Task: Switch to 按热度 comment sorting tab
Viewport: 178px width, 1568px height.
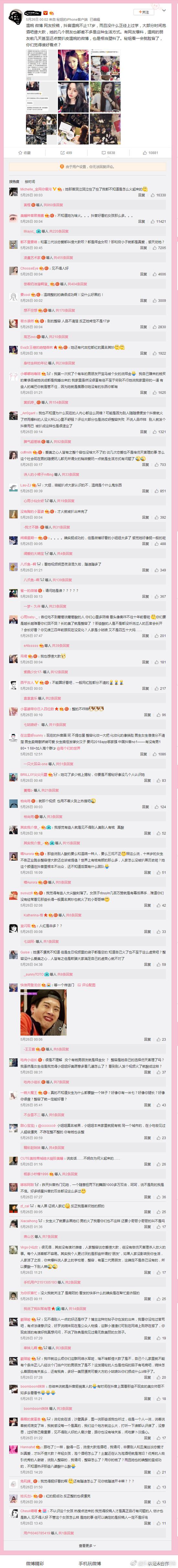Action: [x=14, y=181]
